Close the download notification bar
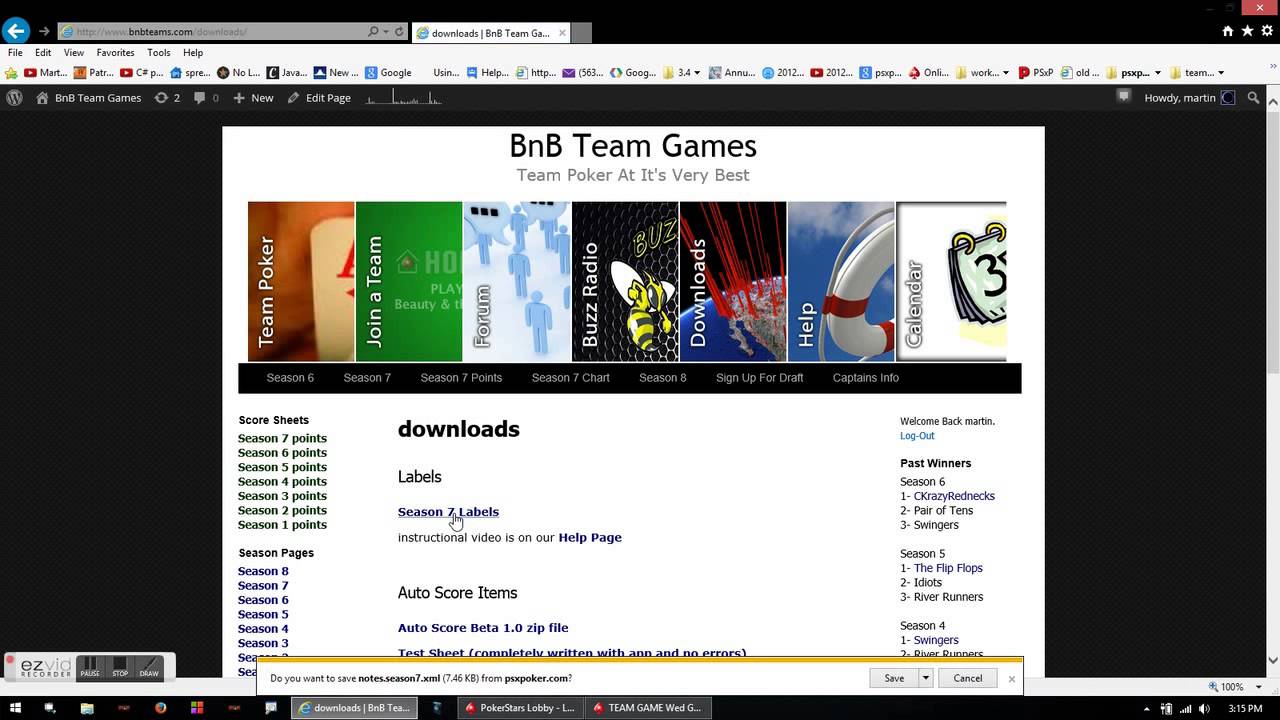This screenshot has height=720, width=1280. click(x=1011, y=678)
